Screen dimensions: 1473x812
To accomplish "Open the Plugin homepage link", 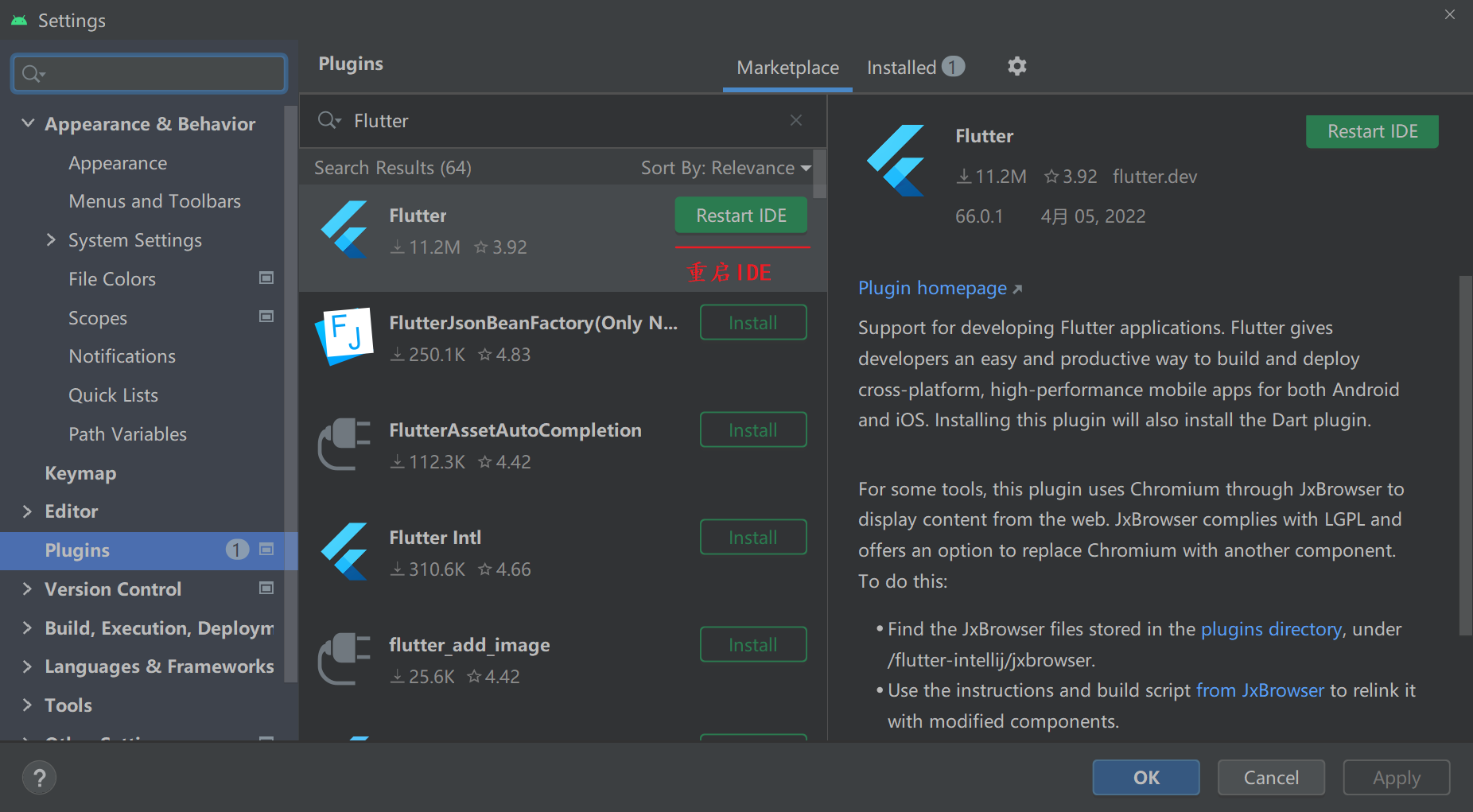I will pyautogui.click(x=940, y=288).
